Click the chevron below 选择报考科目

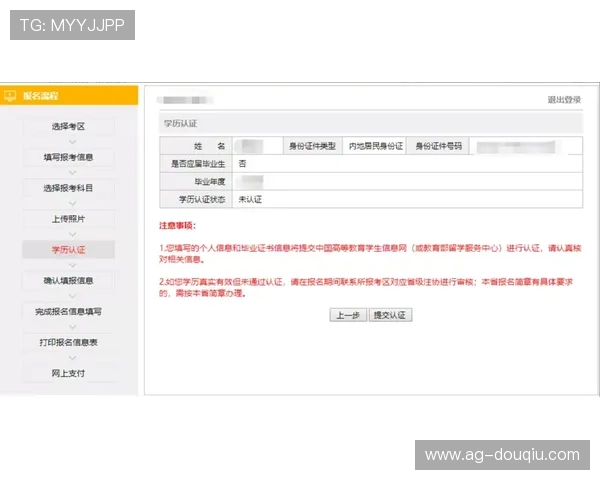[x=72, y=203]
